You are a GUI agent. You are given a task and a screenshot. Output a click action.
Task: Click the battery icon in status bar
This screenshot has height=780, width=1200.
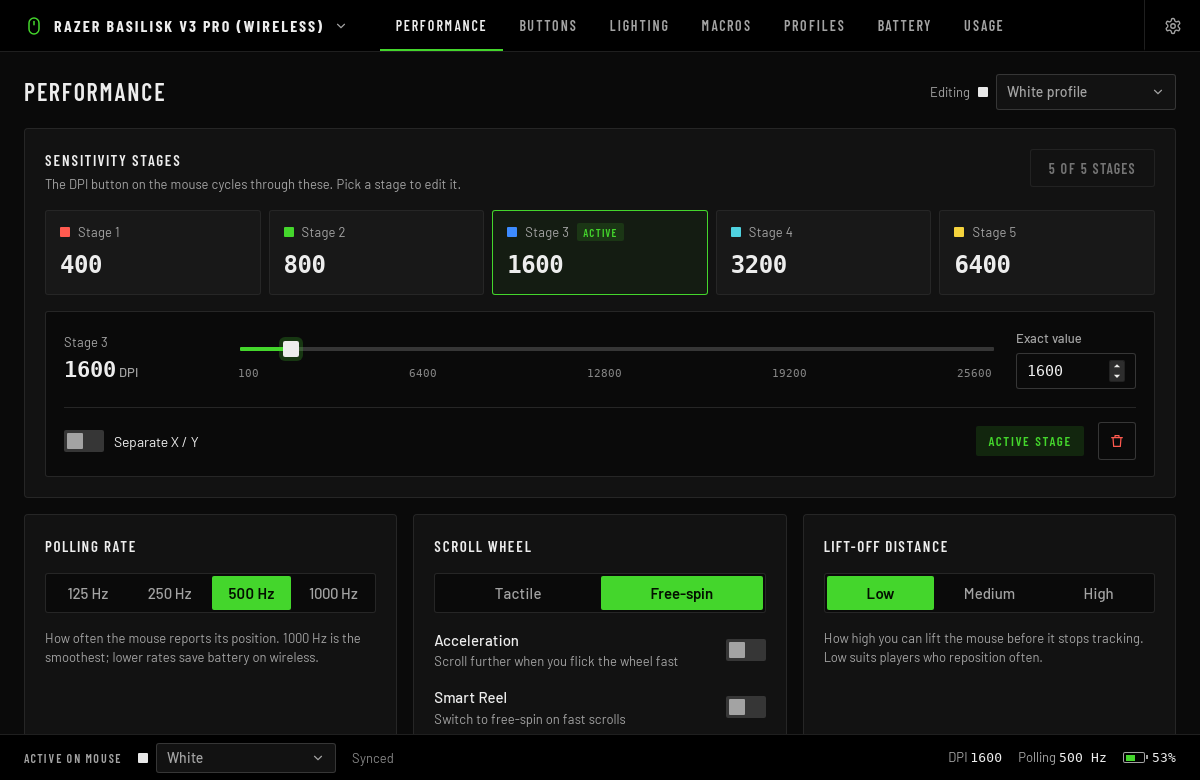[x=1134, y=758]
